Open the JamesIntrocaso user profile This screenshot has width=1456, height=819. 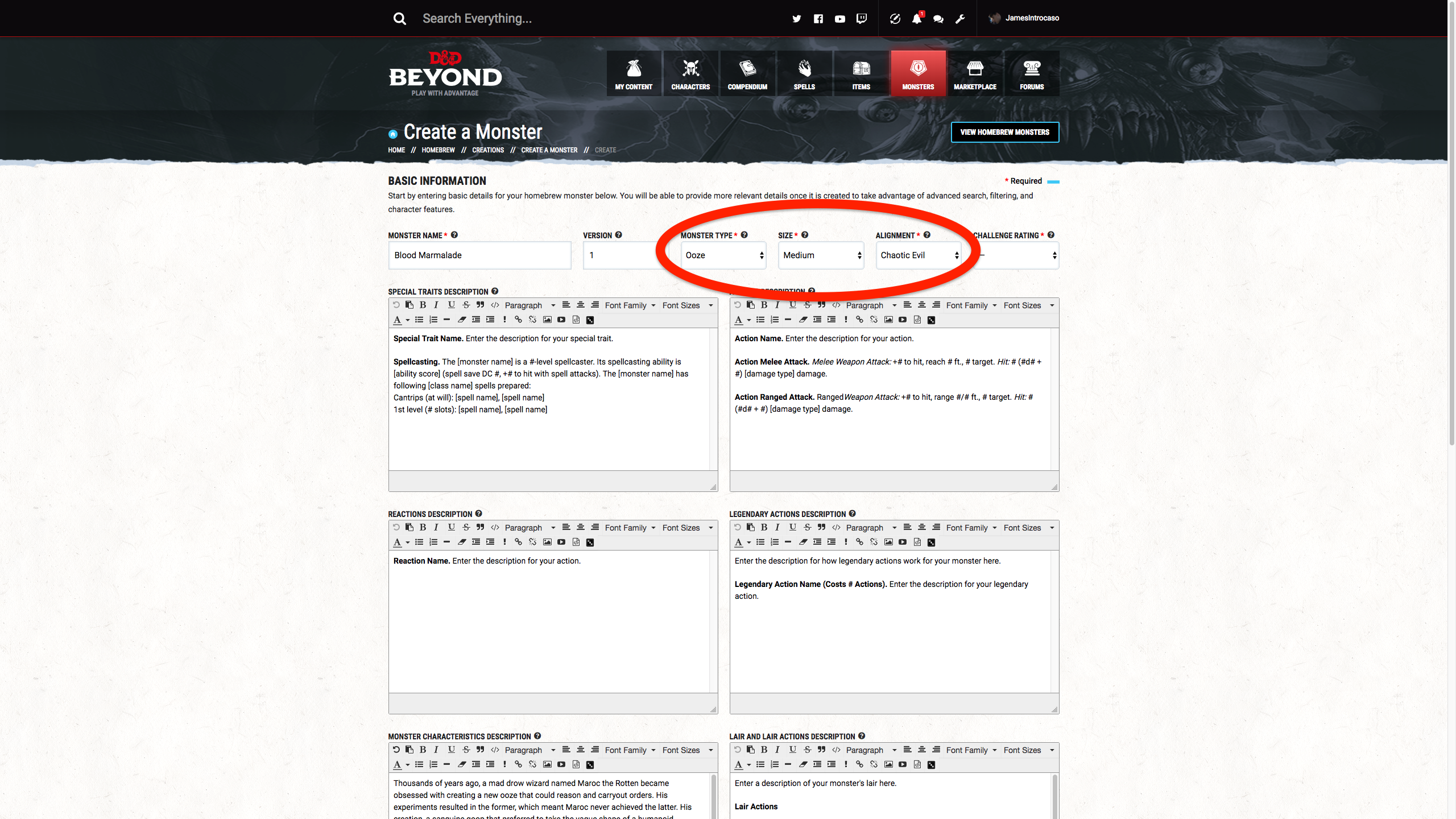[1024, 18]
